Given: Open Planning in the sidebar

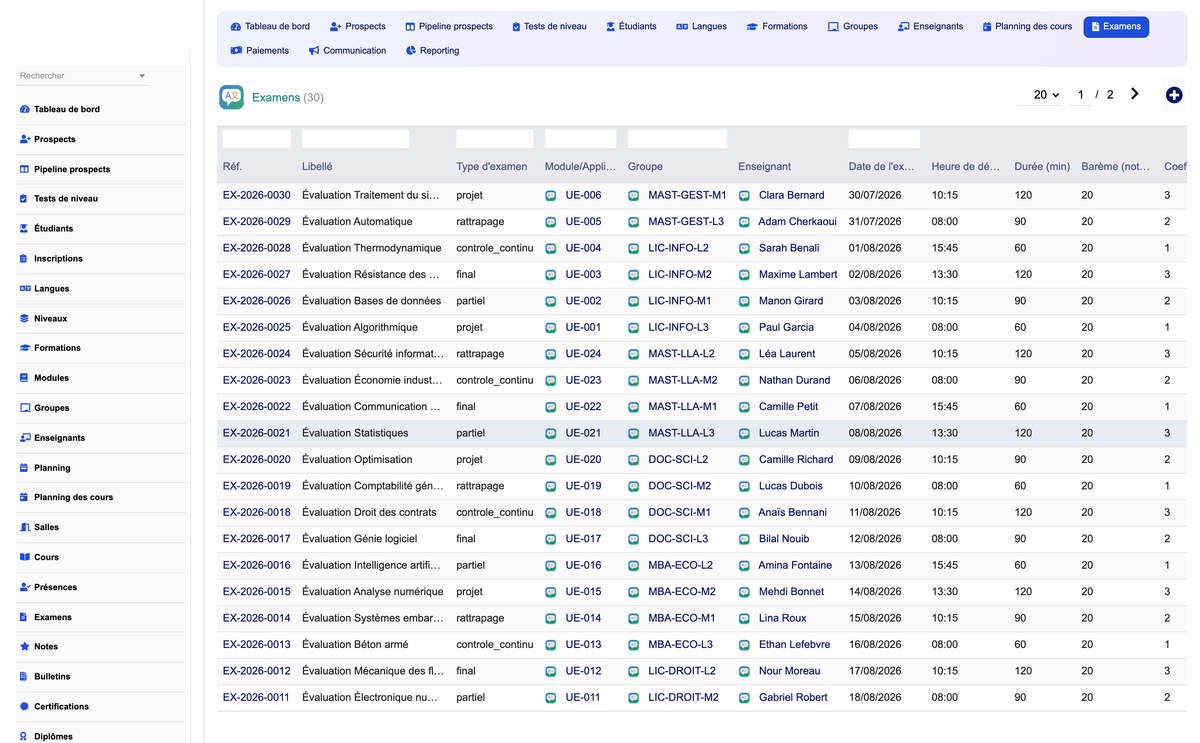Looking at the screenshot, I should pyautogui.click(x=52, y=468).
